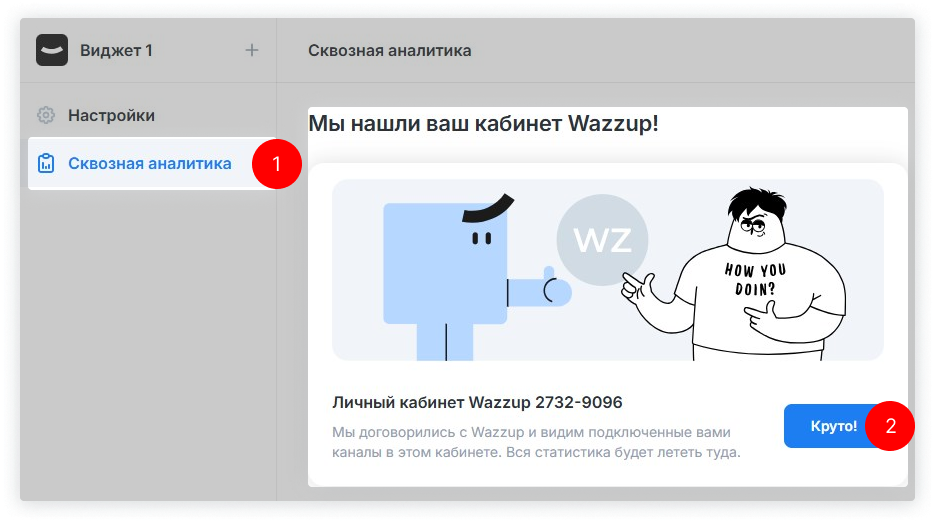Click the blue character's black eyebrow
The height and width of the screenshot is (523, 935).
pos(487,207)
